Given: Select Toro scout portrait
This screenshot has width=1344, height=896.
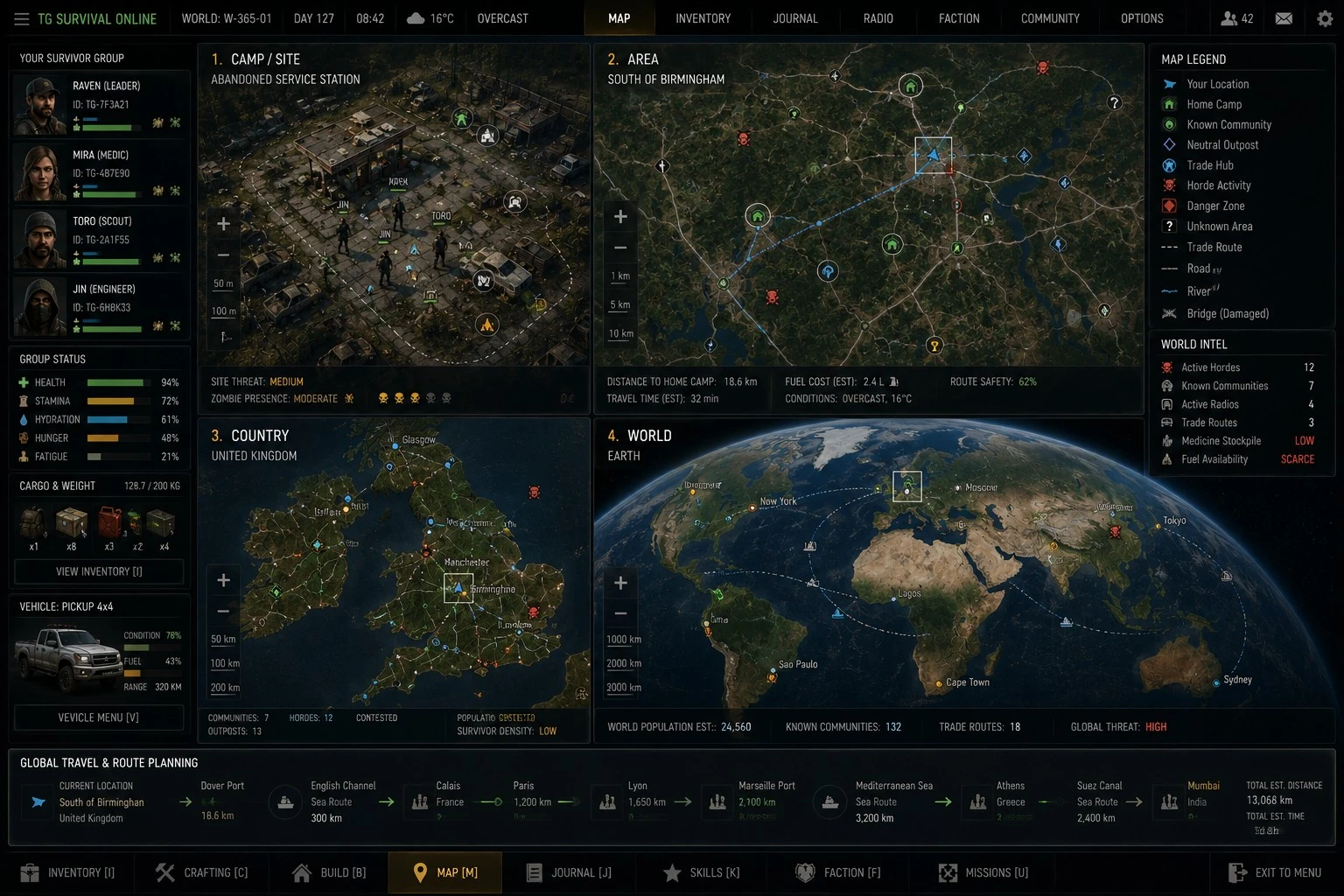Looking at the screenshot, I should point(40,240).
